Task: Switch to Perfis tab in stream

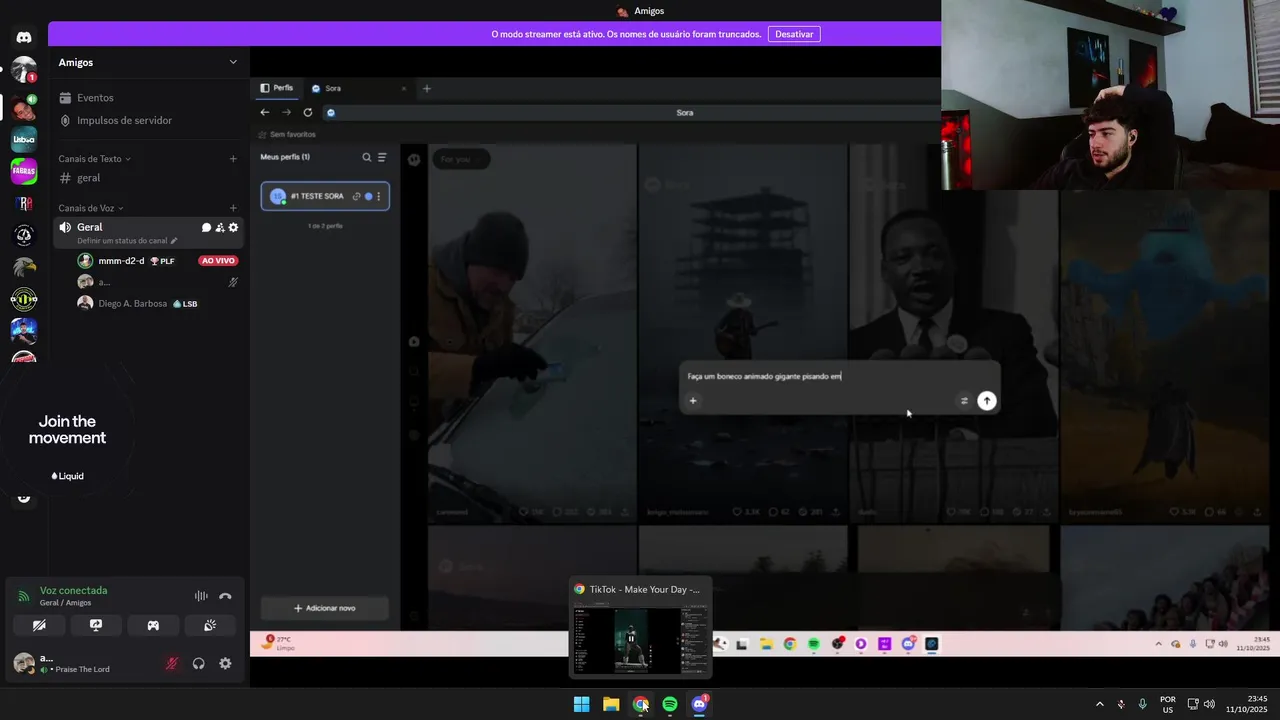Action: [277, 88]
